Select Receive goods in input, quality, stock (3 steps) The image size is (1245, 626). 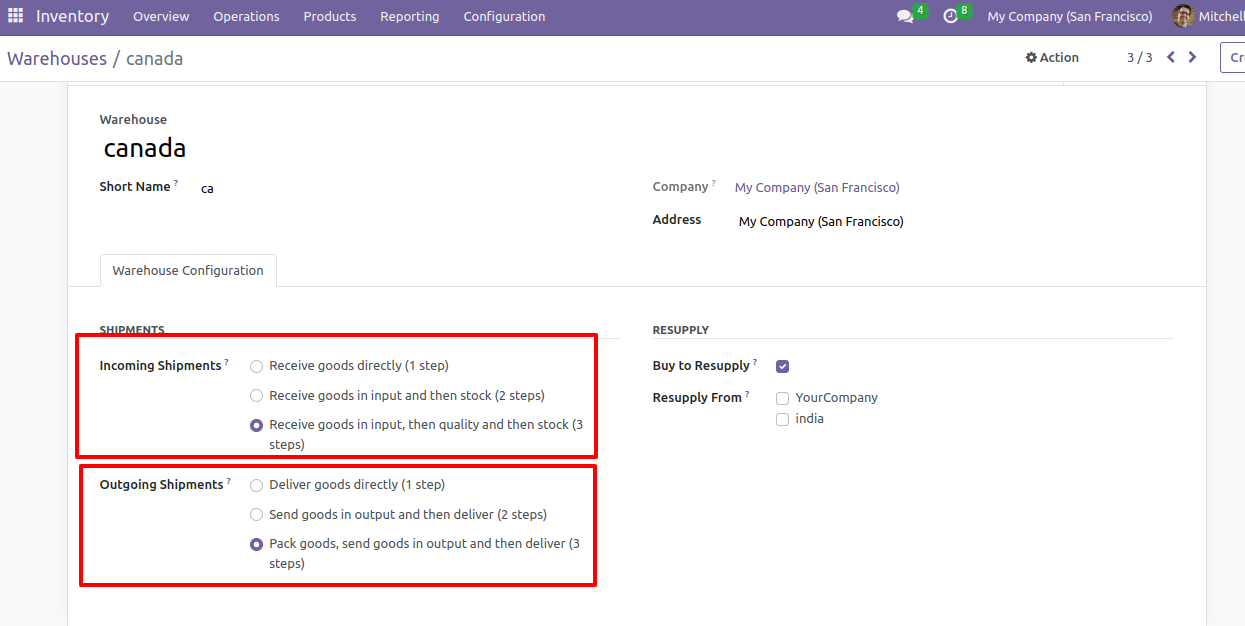coord(257,425)
